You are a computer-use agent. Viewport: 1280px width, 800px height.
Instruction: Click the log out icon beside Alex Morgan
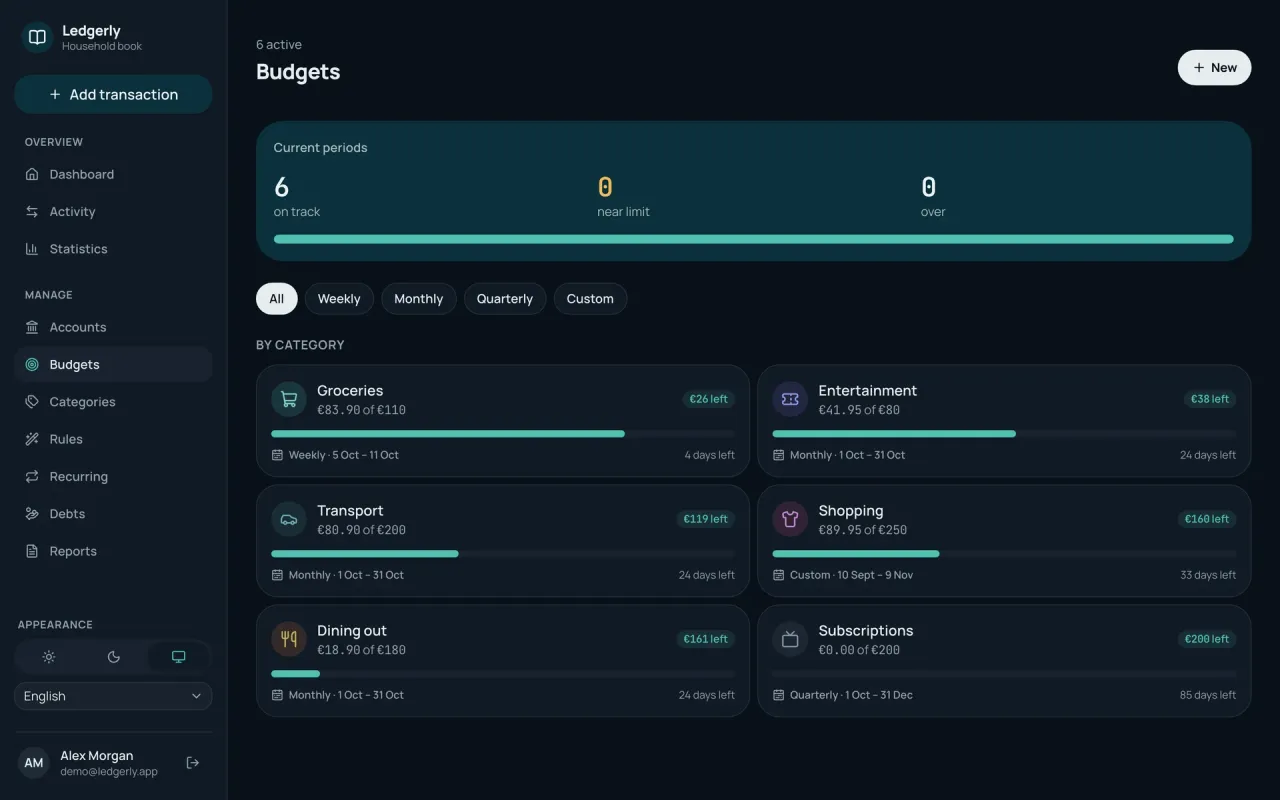[193, 763]
